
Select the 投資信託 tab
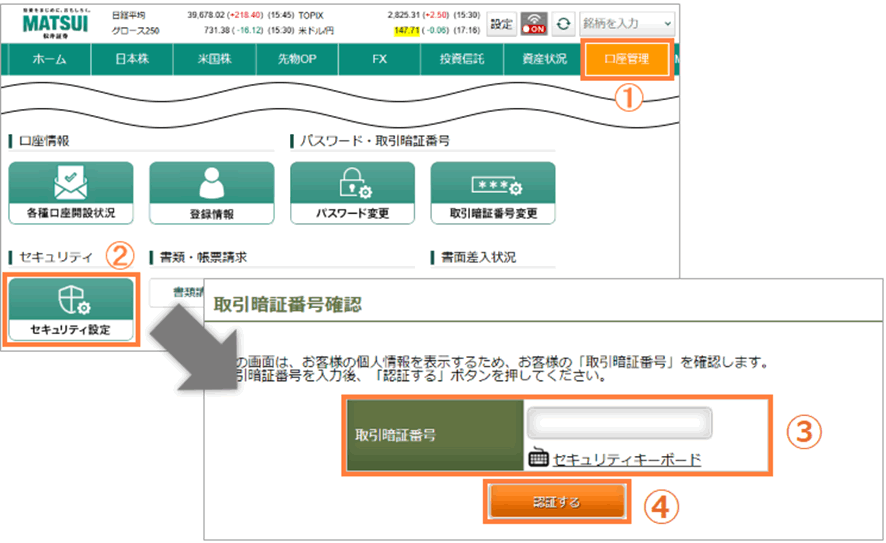tap(461, 60)
